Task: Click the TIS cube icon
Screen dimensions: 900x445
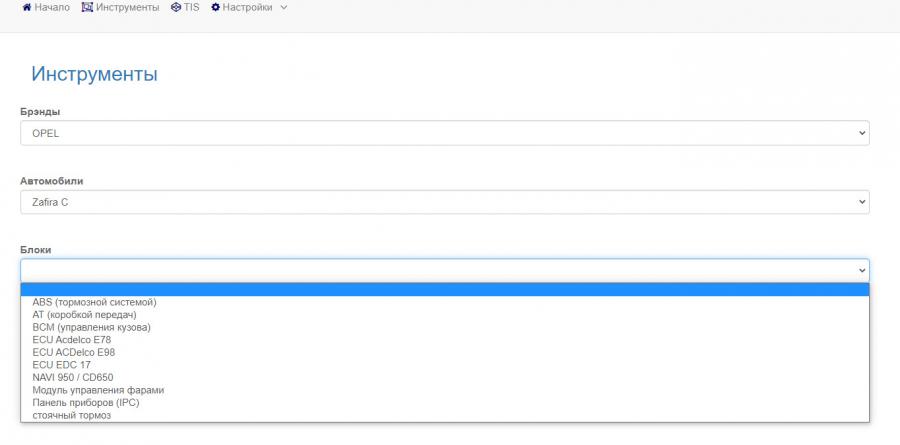Action: point(176,7)
